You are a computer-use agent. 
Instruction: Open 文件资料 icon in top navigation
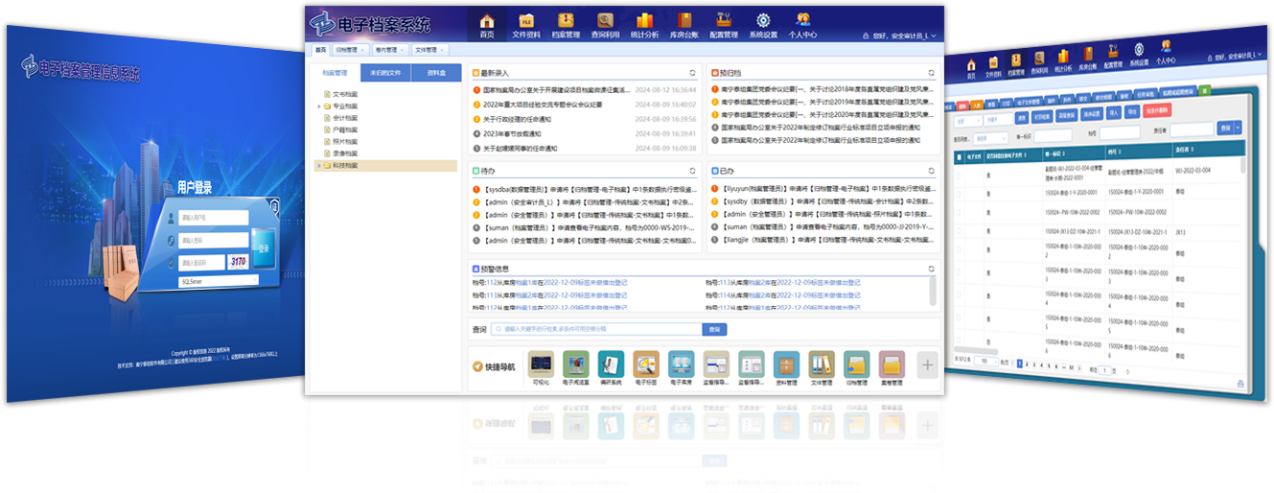[x=526, y=23]
